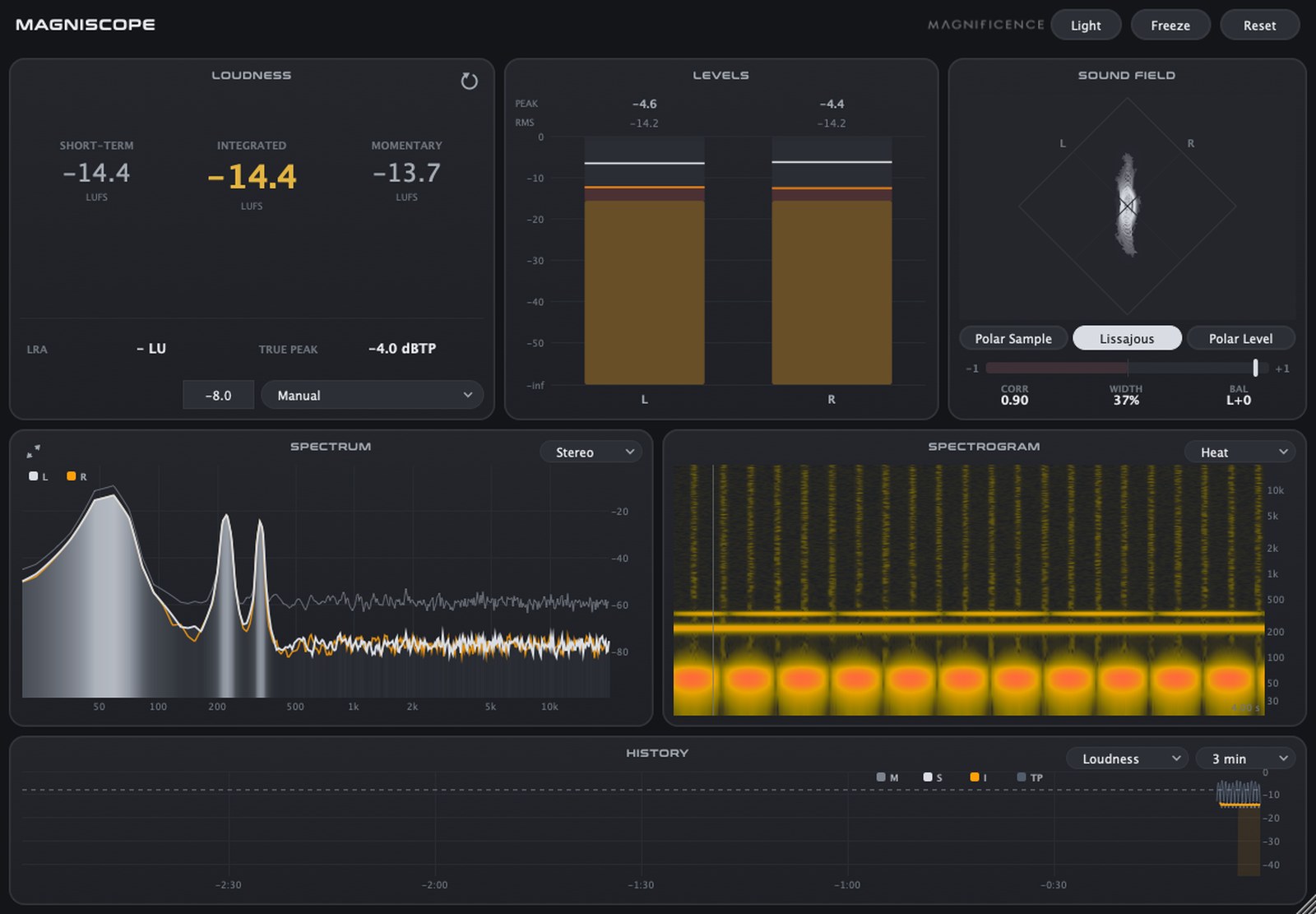This screenshot has width=1316, height=914.
Task: Click the -1:00 marker on history timeline
Action: click(847, 885)
